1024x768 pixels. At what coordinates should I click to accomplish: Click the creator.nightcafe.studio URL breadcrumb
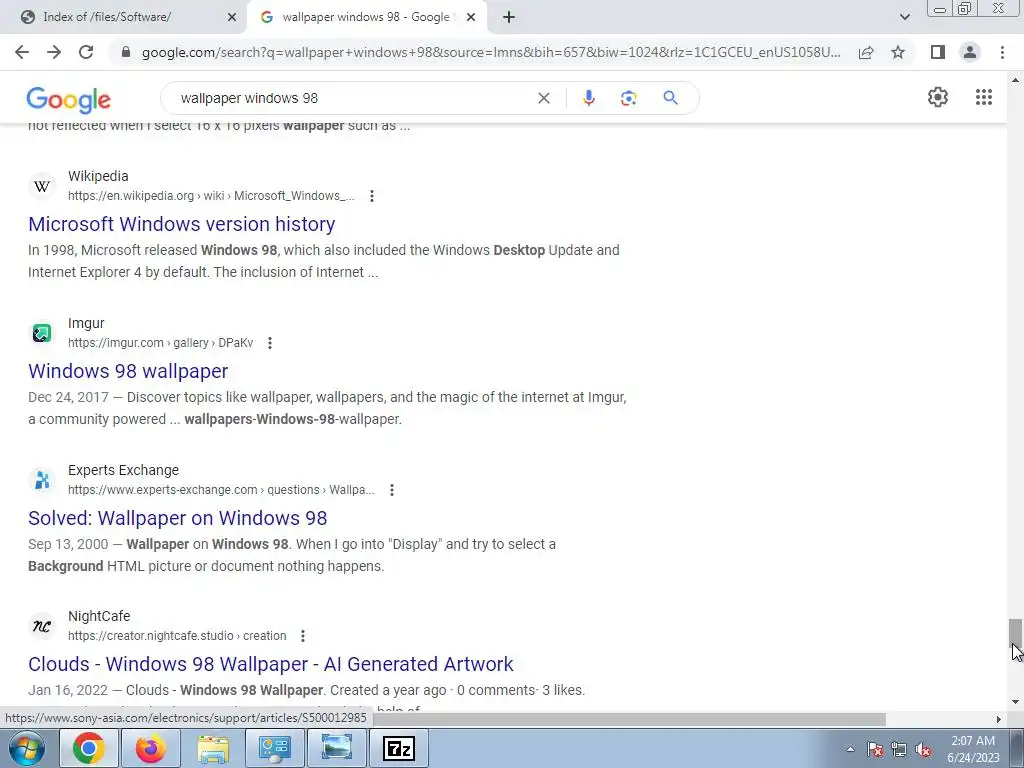[x=177, y=636]
